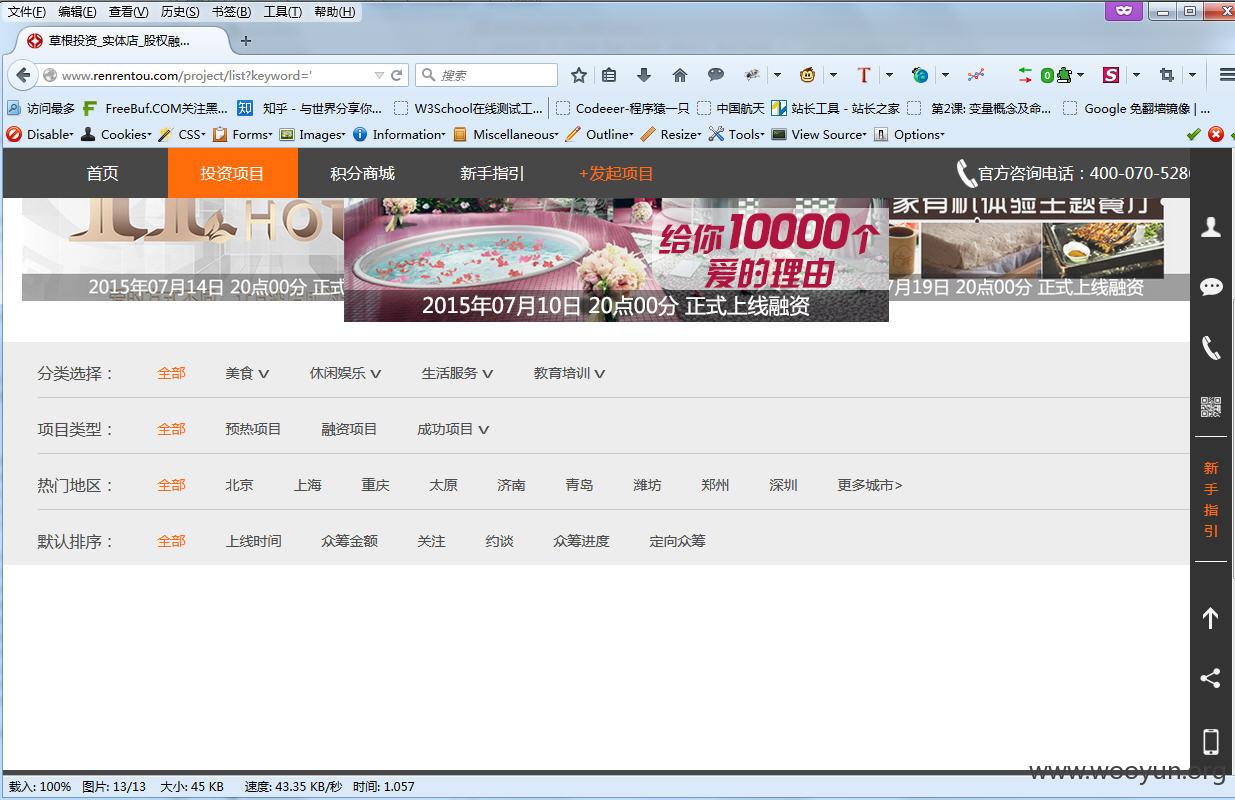Open the 历史(S) menu
This screenshot has width=1235, height=800.
click(x=180, y=12)
